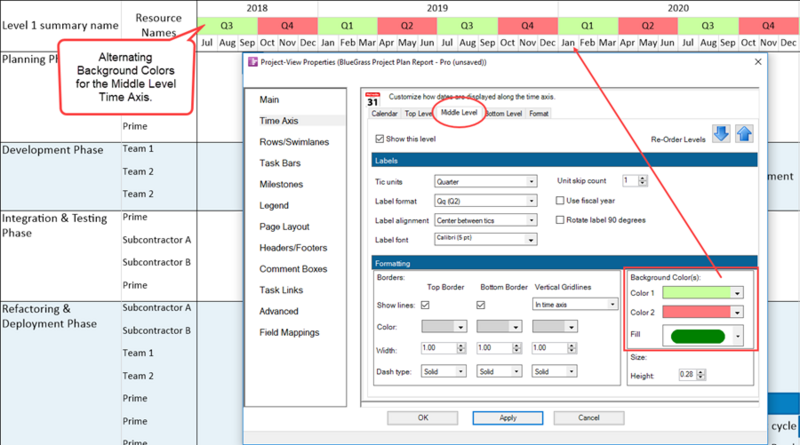The width and height of the screenshot is (800, 445).
Task: Close the Project-View Properties dialog
Action: [x=758, y=62]
